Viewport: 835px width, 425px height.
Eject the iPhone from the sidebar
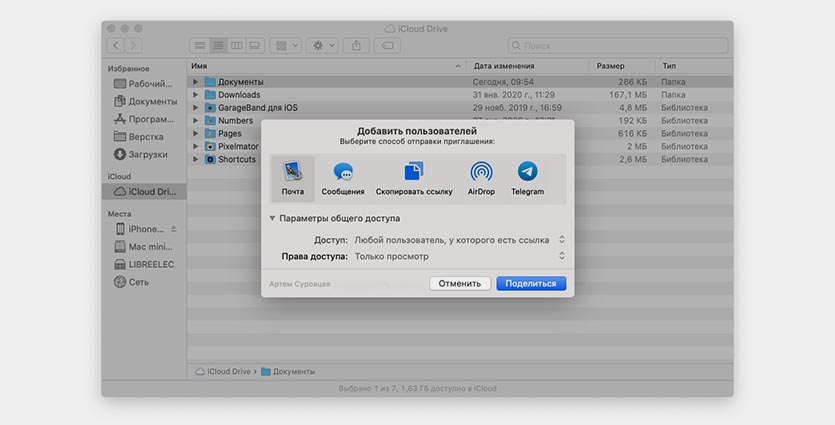point(173,229)
